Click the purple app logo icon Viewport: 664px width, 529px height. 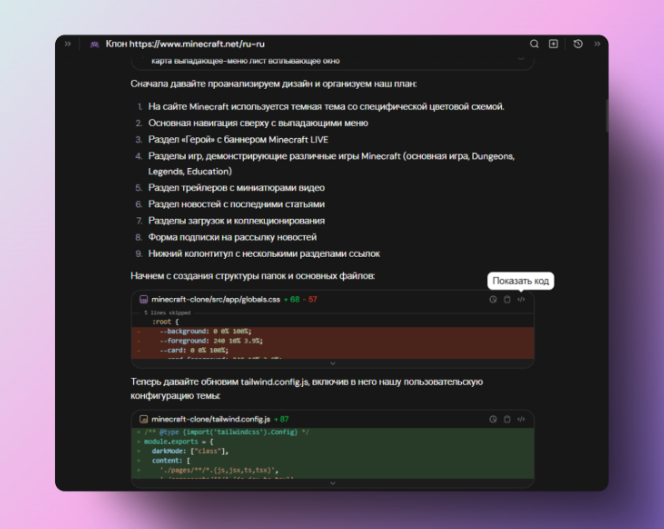[x=94, y=44]
